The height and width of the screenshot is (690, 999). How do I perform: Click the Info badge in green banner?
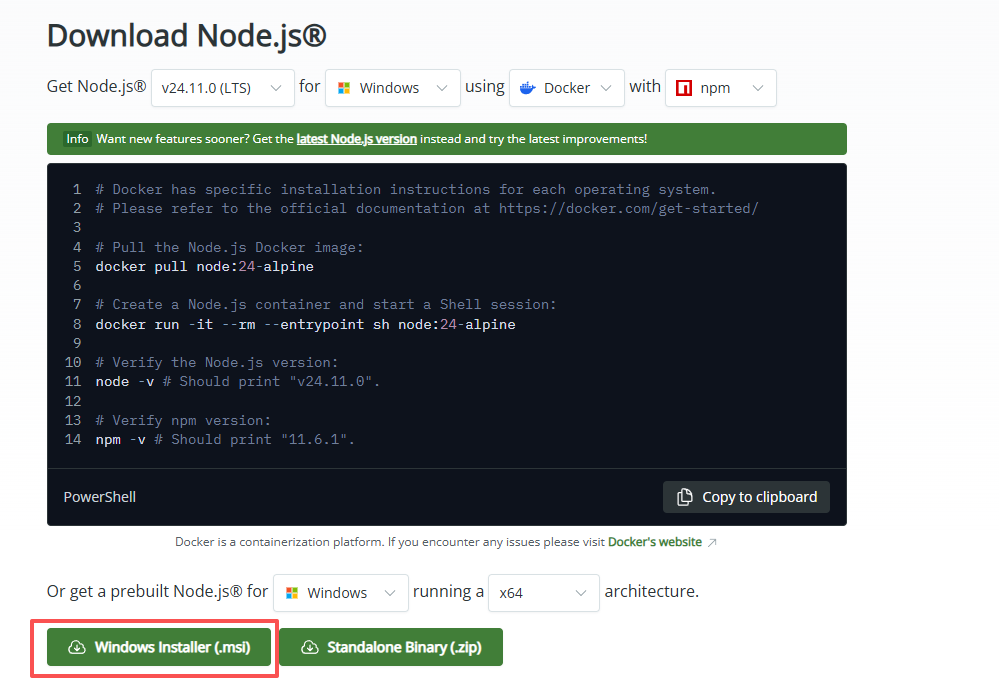click(77, 139)
